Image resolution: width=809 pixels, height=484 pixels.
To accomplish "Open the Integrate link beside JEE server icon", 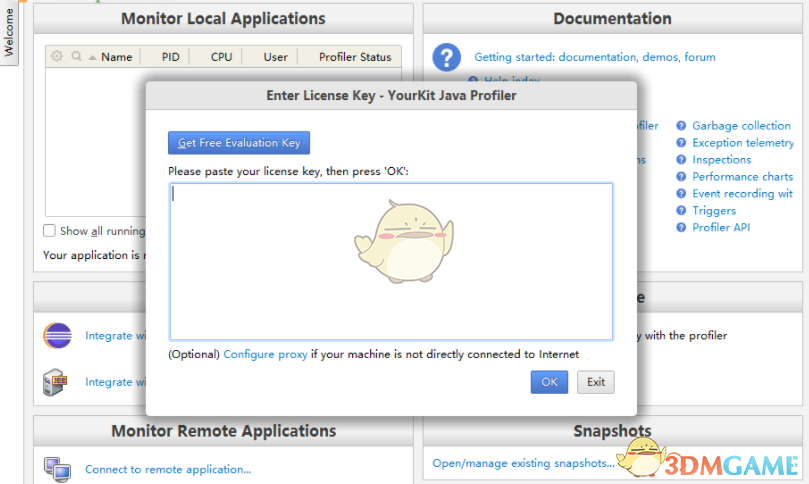I will coord(116,382).
